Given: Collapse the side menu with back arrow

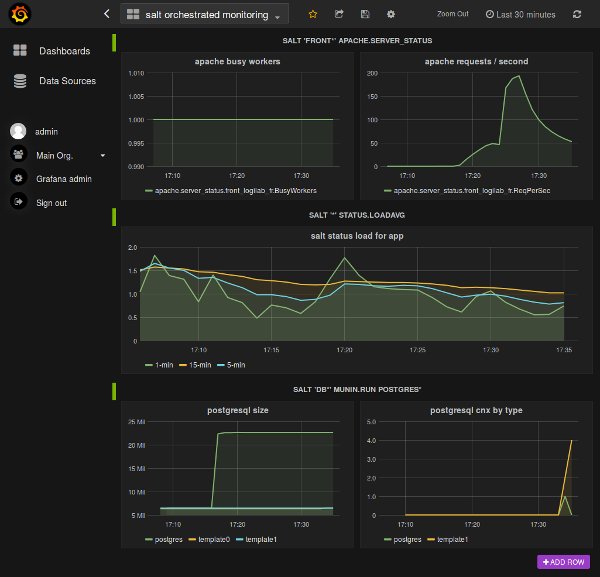Looking at the screenshot, I should click(x=107, y=14).
